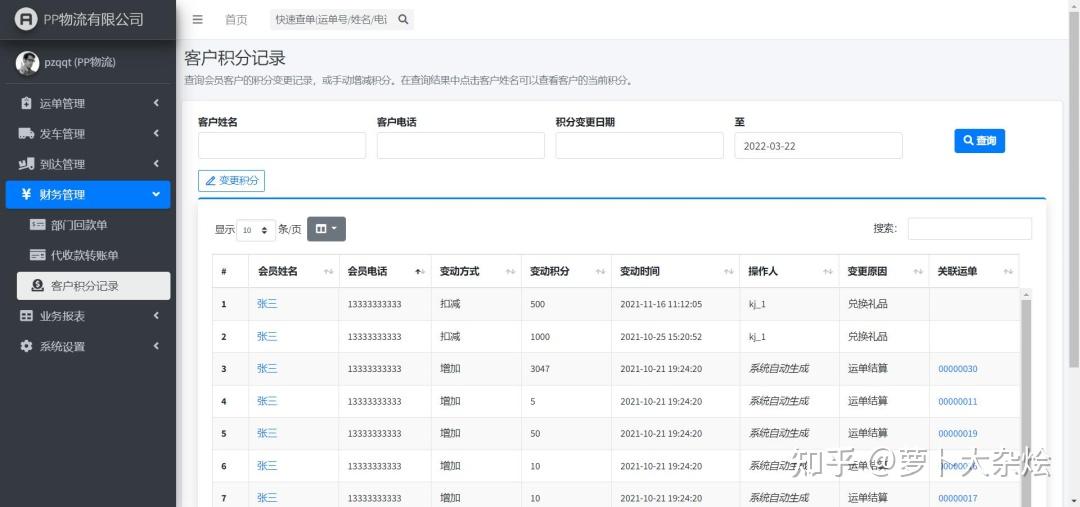The height and width of the screenshot is (507, 1080).
Task: Click 张三 name in row 1
Action: pos(267,303)
